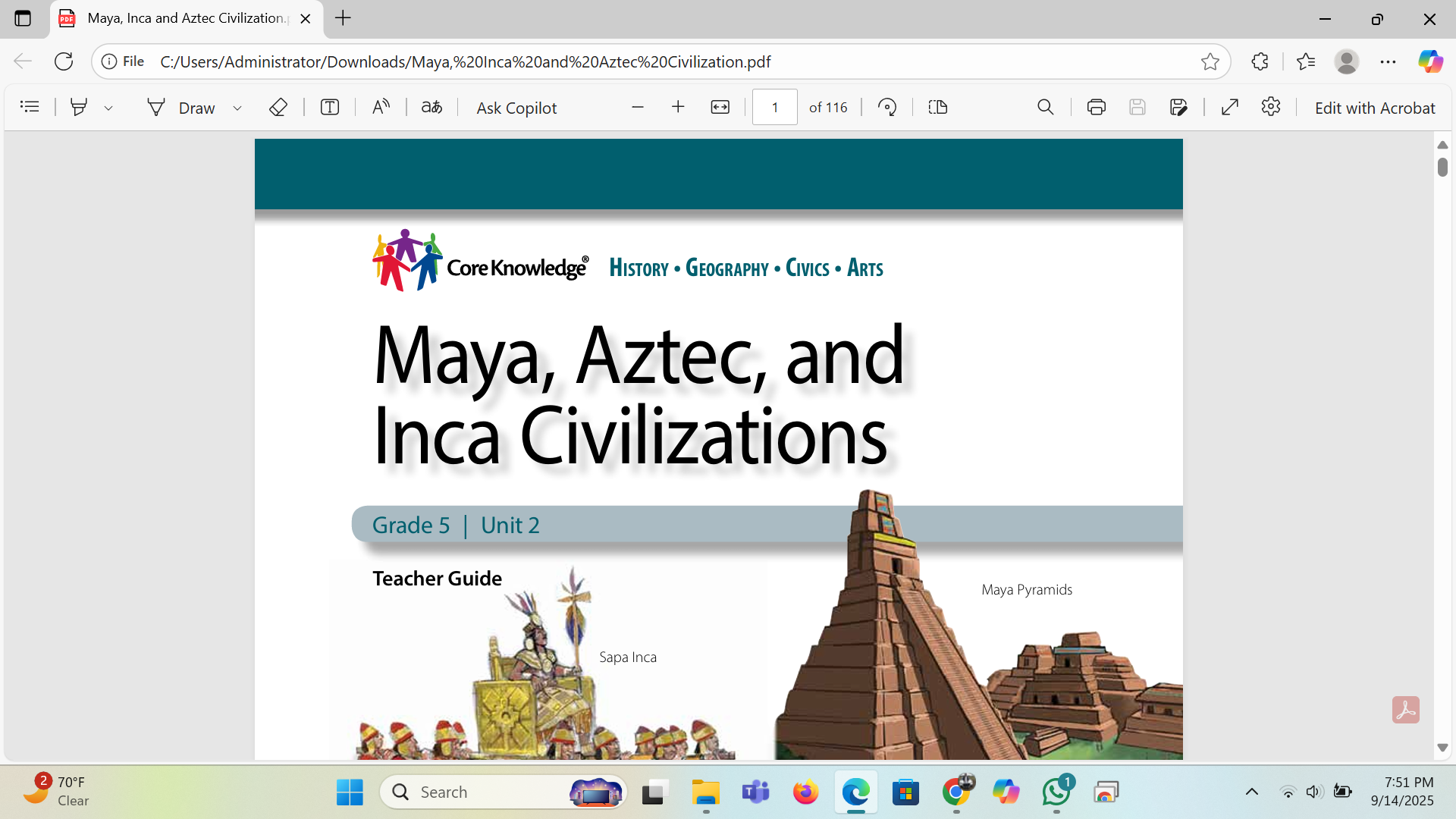Click Edit with Acrobat
1456x819 pixels.
[1374, 108]
